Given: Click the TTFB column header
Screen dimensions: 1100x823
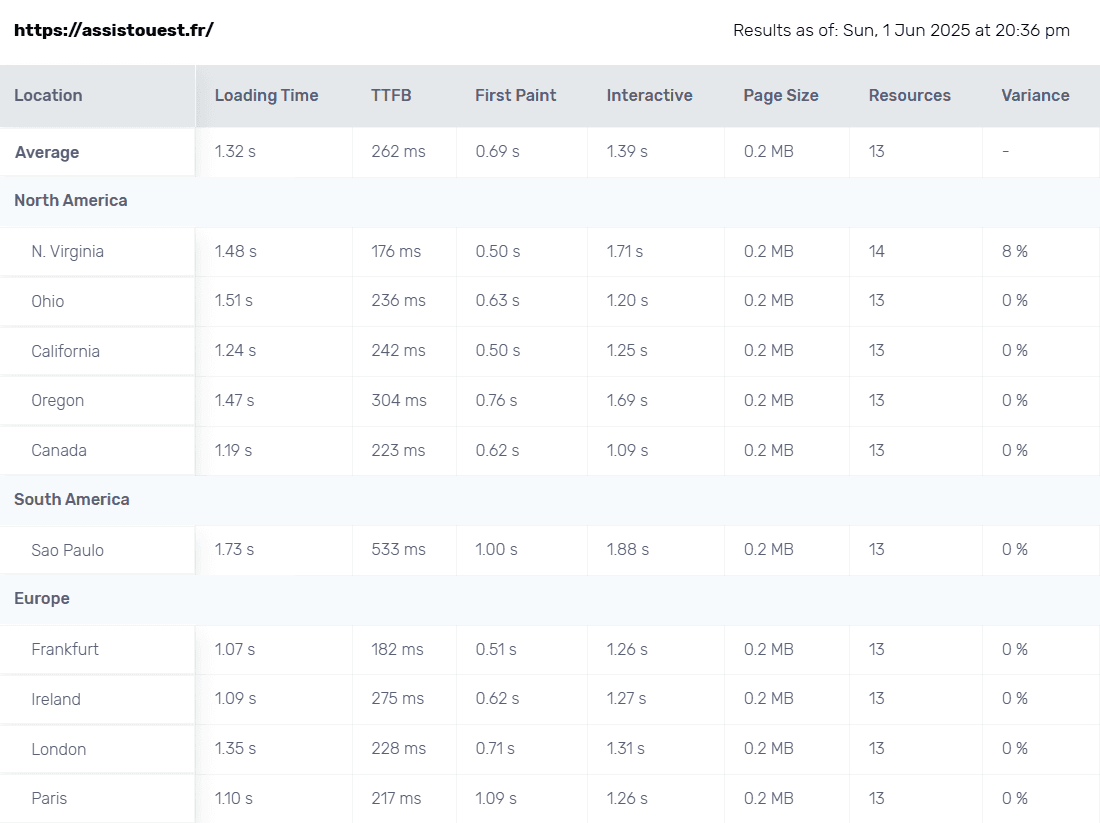Looking at the screenshot, I should point(391,96).
